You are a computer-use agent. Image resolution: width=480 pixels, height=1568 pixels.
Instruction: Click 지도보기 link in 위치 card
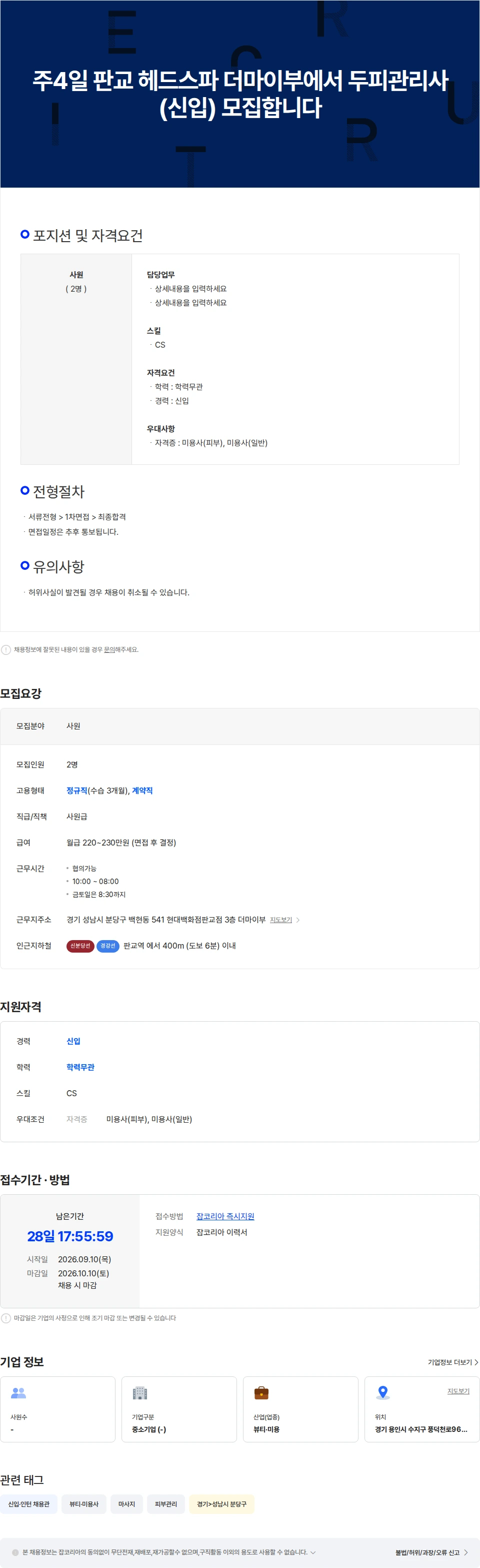pyautogui.click(x=458, y=1391)
